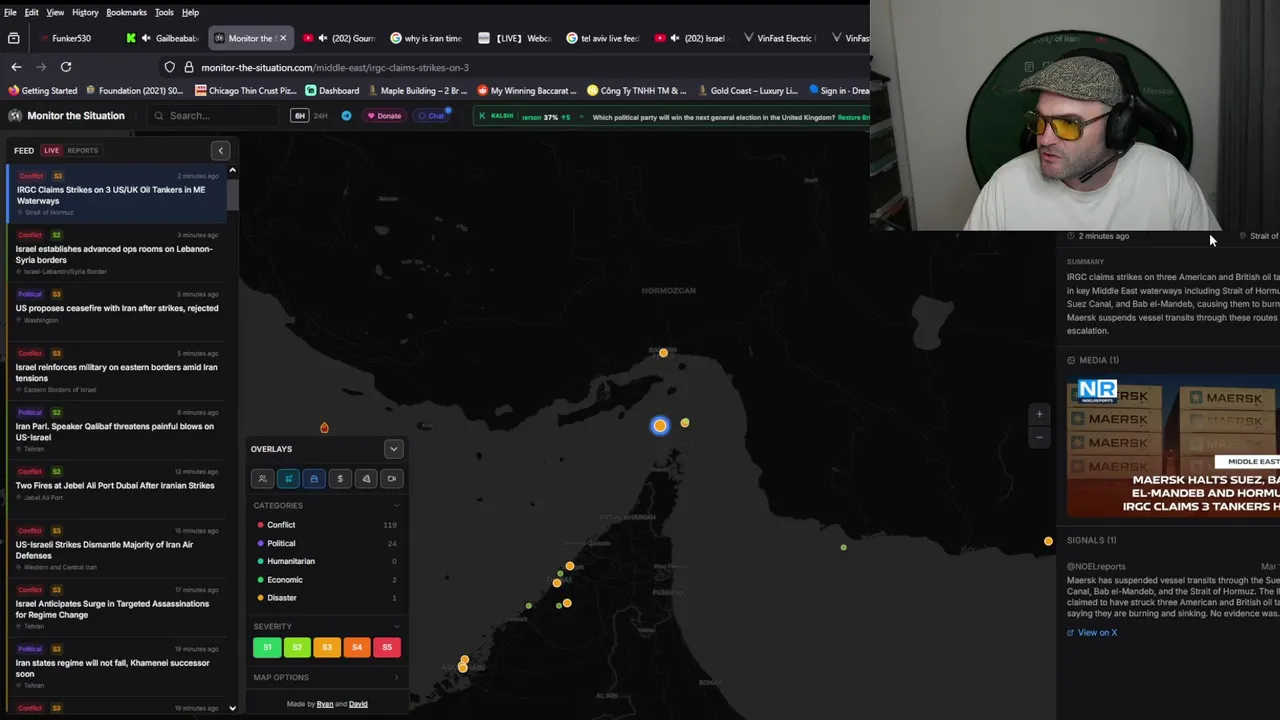Screen dimensions: 1280x720
Task: Filter by S3 severity swatch
Action: 327,648
